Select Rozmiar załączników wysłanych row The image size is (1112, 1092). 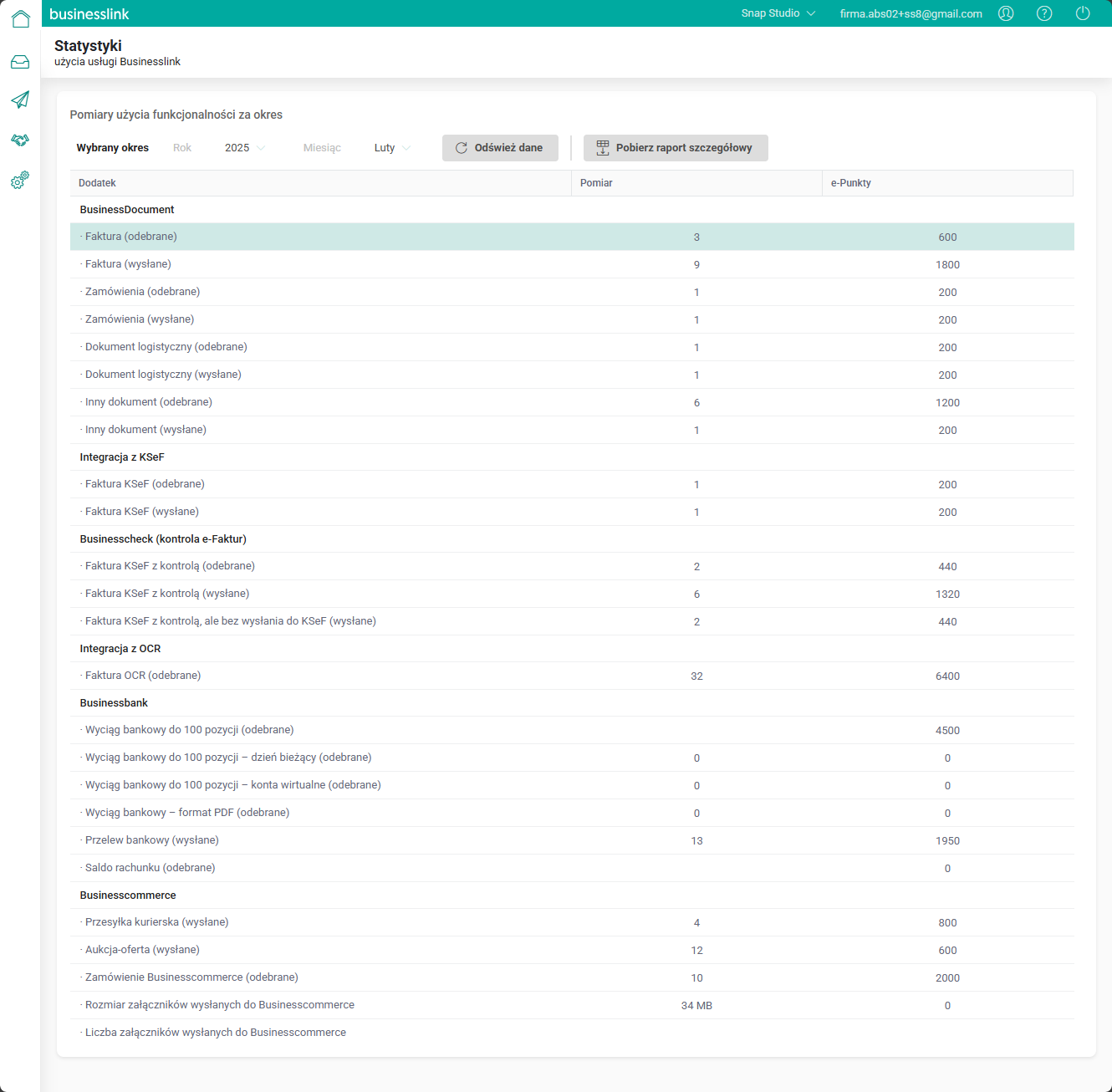572,1005
